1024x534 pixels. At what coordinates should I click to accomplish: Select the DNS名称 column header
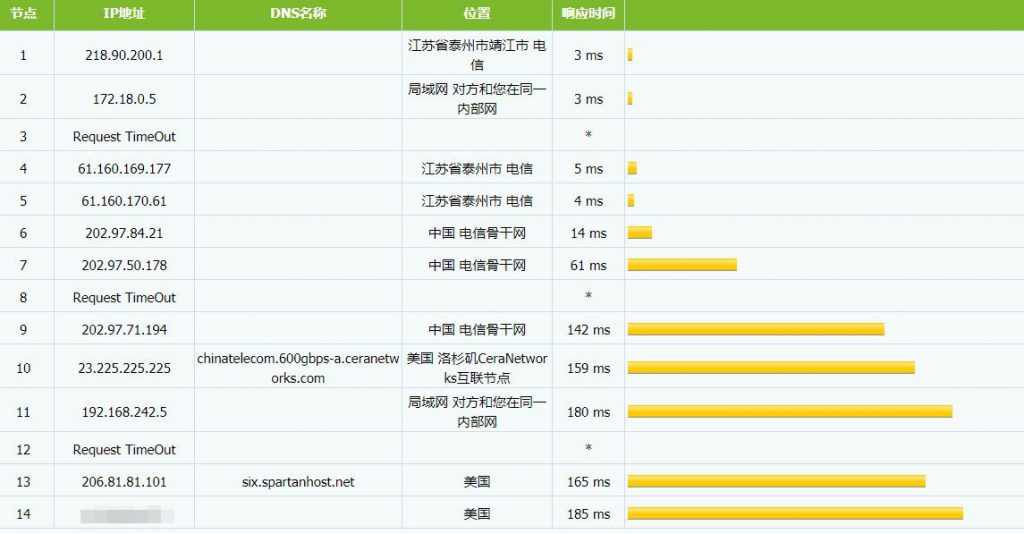pos(298,13)
